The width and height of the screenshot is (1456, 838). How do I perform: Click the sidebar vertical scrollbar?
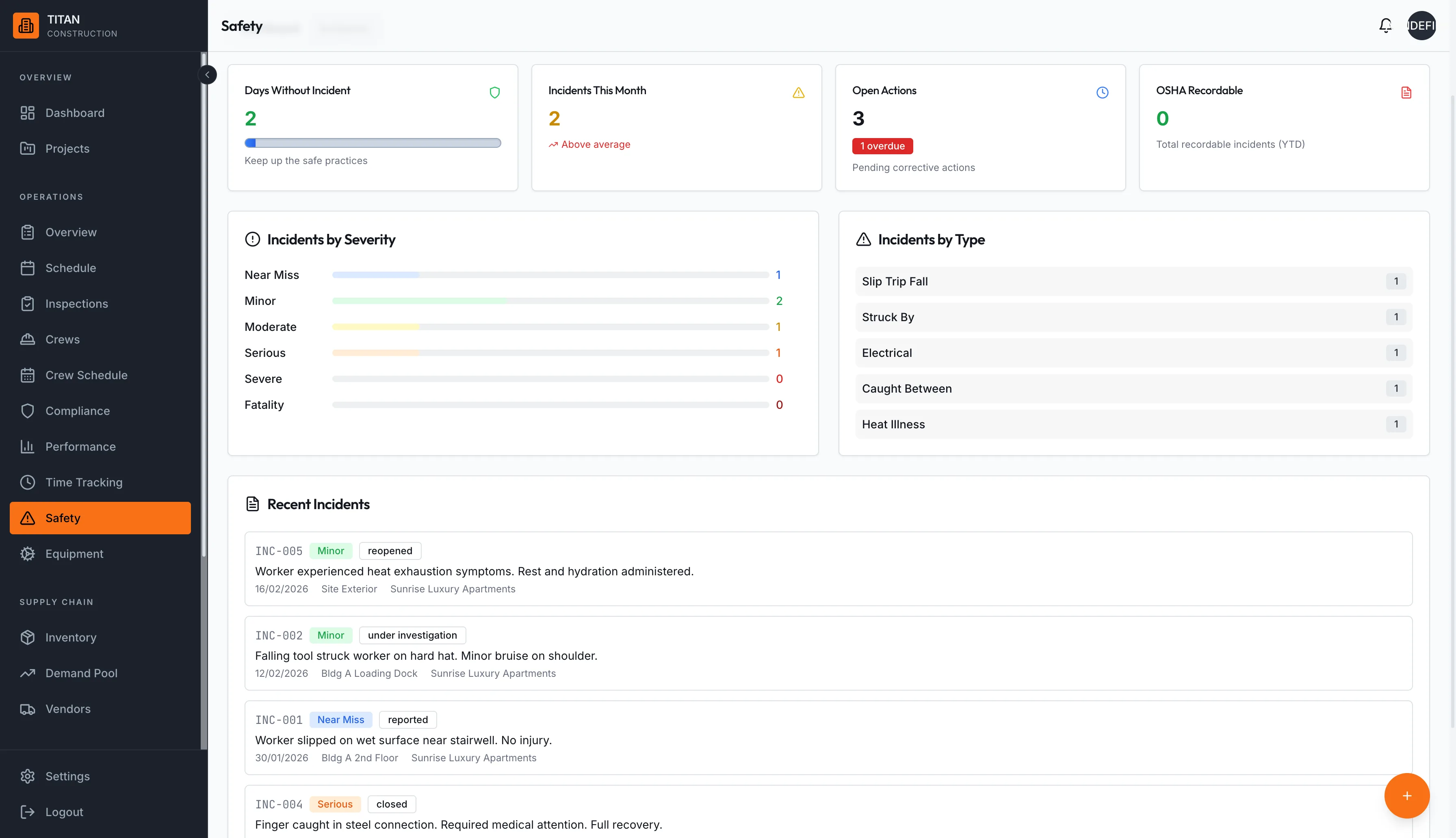coord(203,305)
